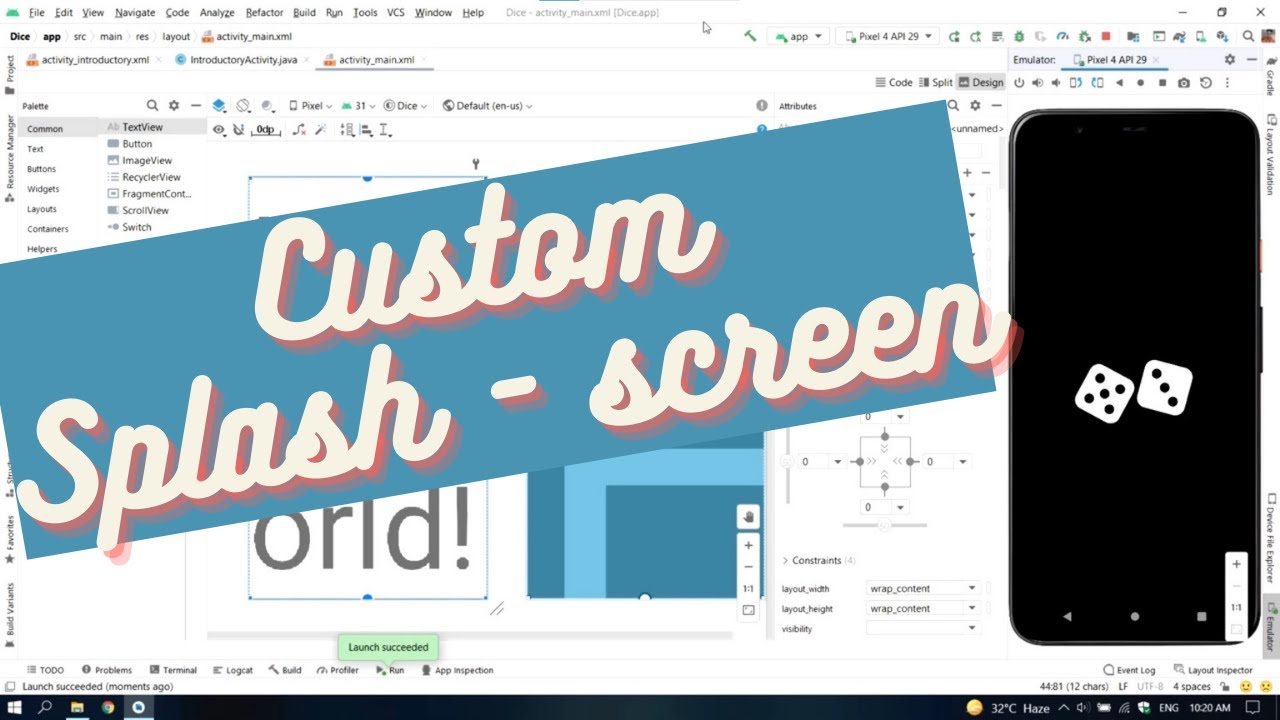The width and height of the screenshot is (1280, 720).
Task: Open the Pixel device-for-preview dropdown
Action: click(311, 105)
